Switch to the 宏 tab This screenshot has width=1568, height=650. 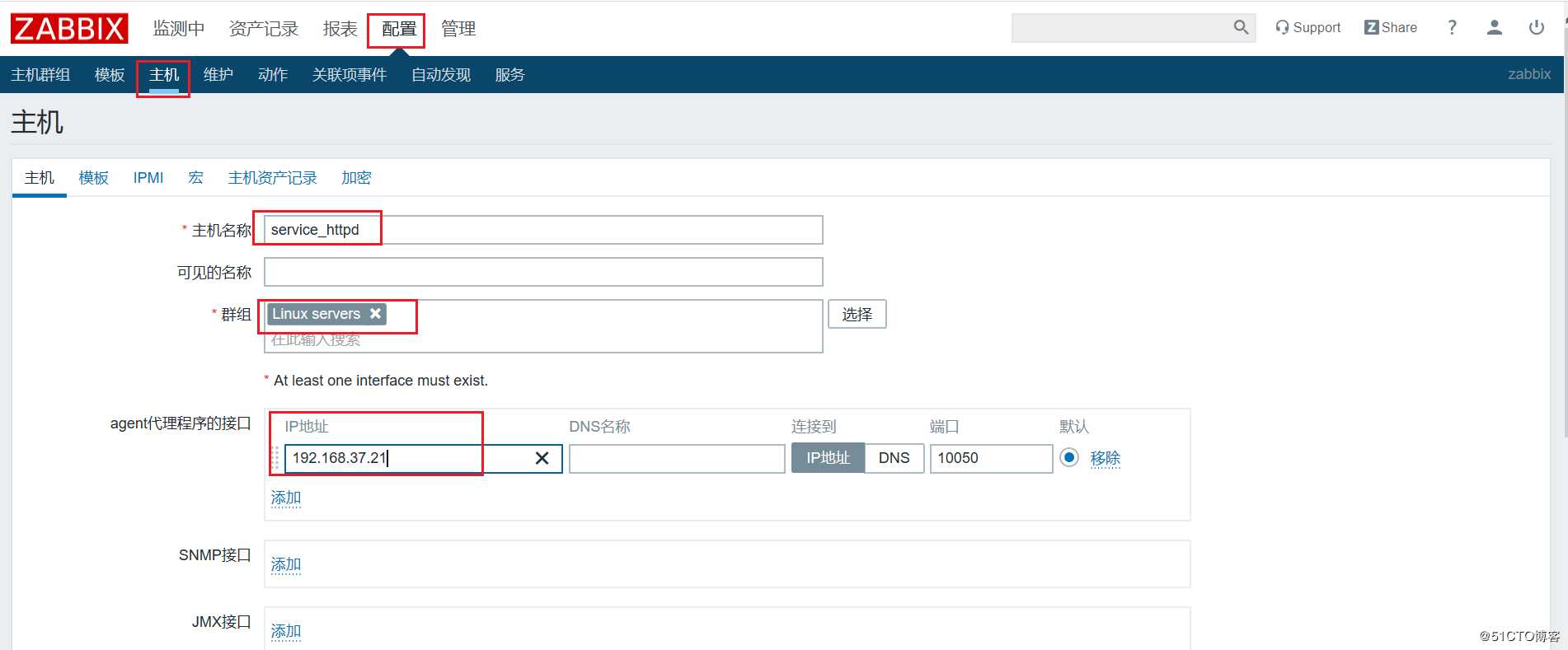(x=195, y=178)
